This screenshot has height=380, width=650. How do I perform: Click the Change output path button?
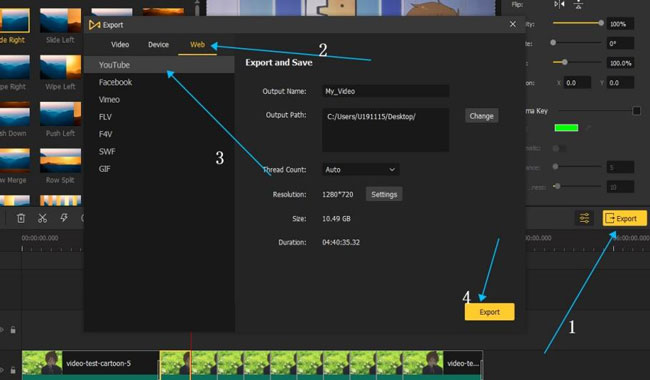click(x=481, y=116)
